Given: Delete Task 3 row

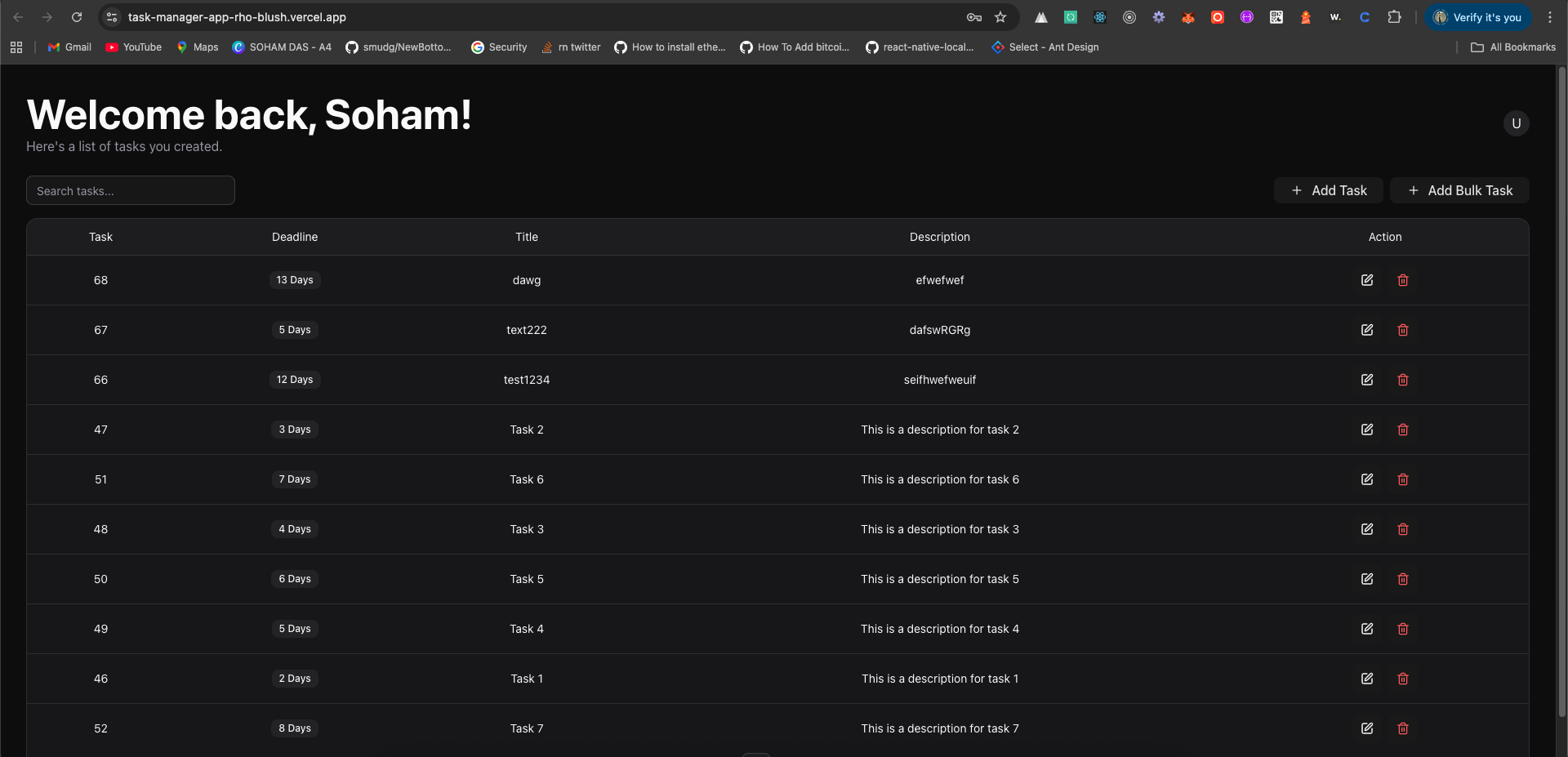Looking at the screenshot, I should [1403, 529].
